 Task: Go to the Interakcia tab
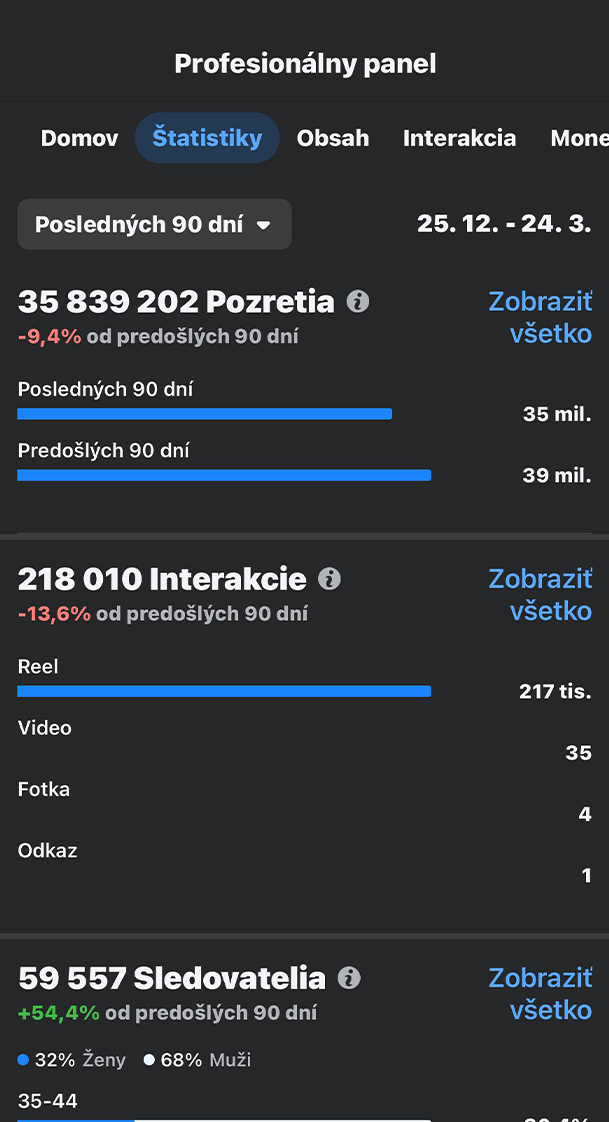(459, 138)
